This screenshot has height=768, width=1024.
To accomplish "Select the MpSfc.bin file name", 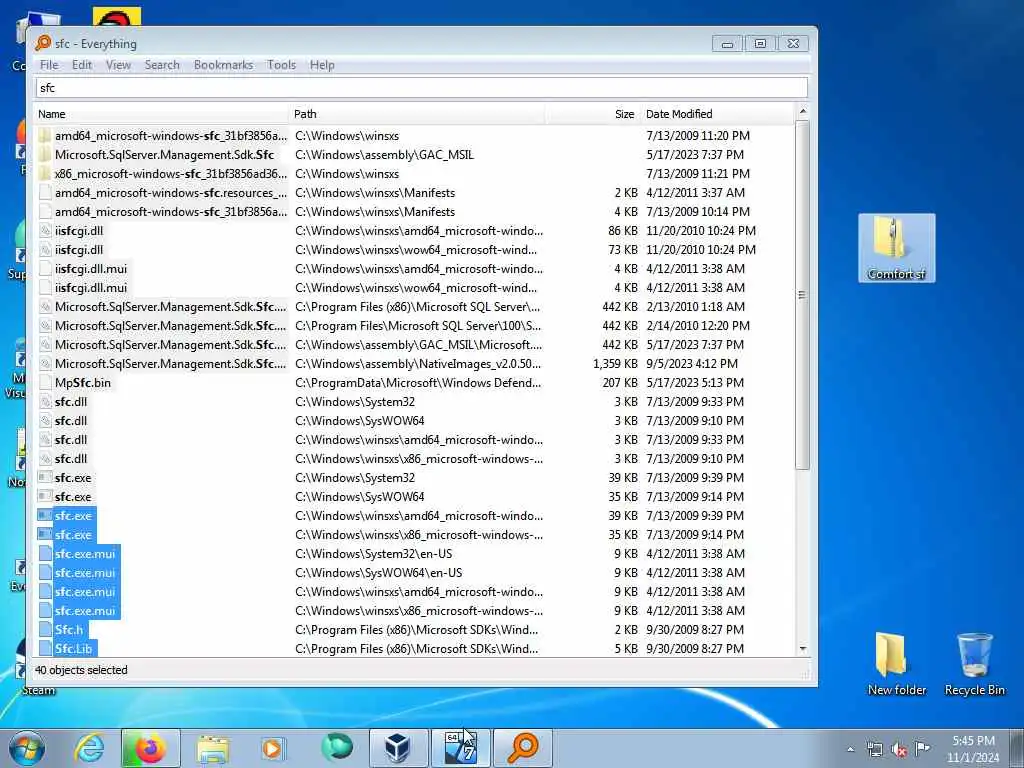I will (82, 383).
